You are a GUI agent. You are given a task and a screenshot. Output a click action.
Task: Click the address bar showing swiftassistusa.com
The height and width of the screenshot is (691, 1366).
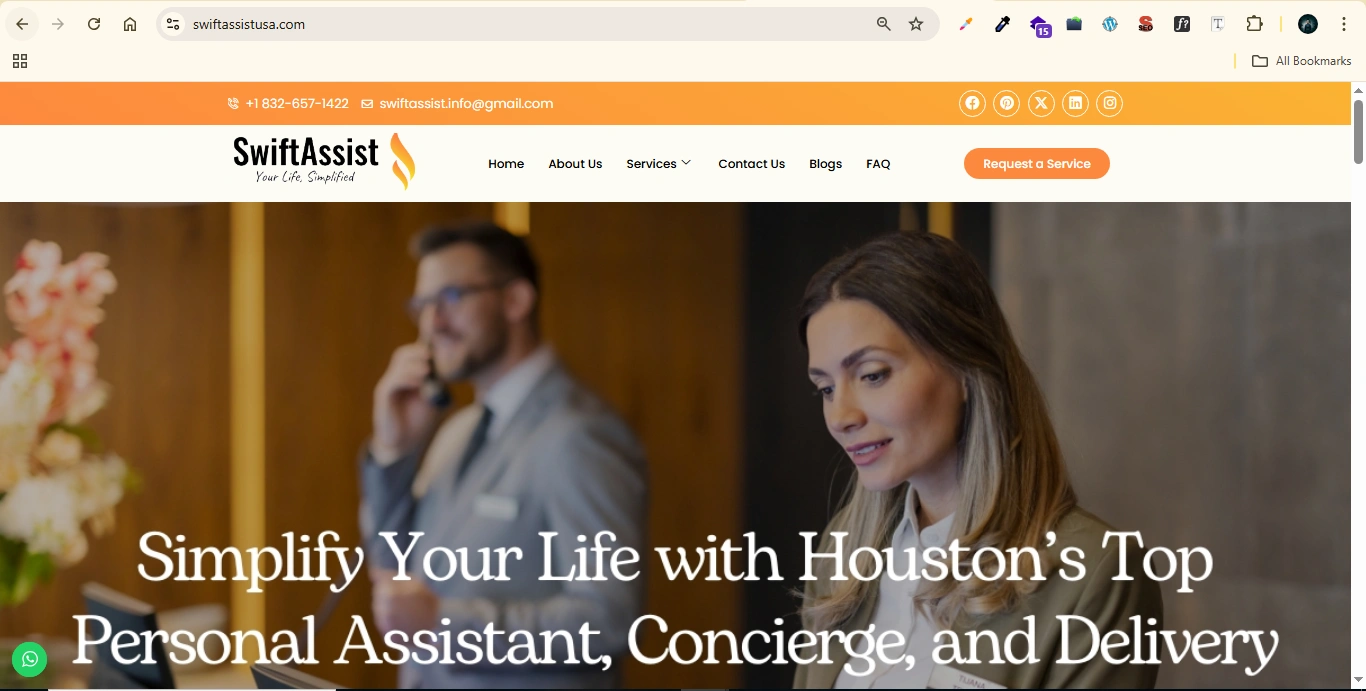coord(520,24)
